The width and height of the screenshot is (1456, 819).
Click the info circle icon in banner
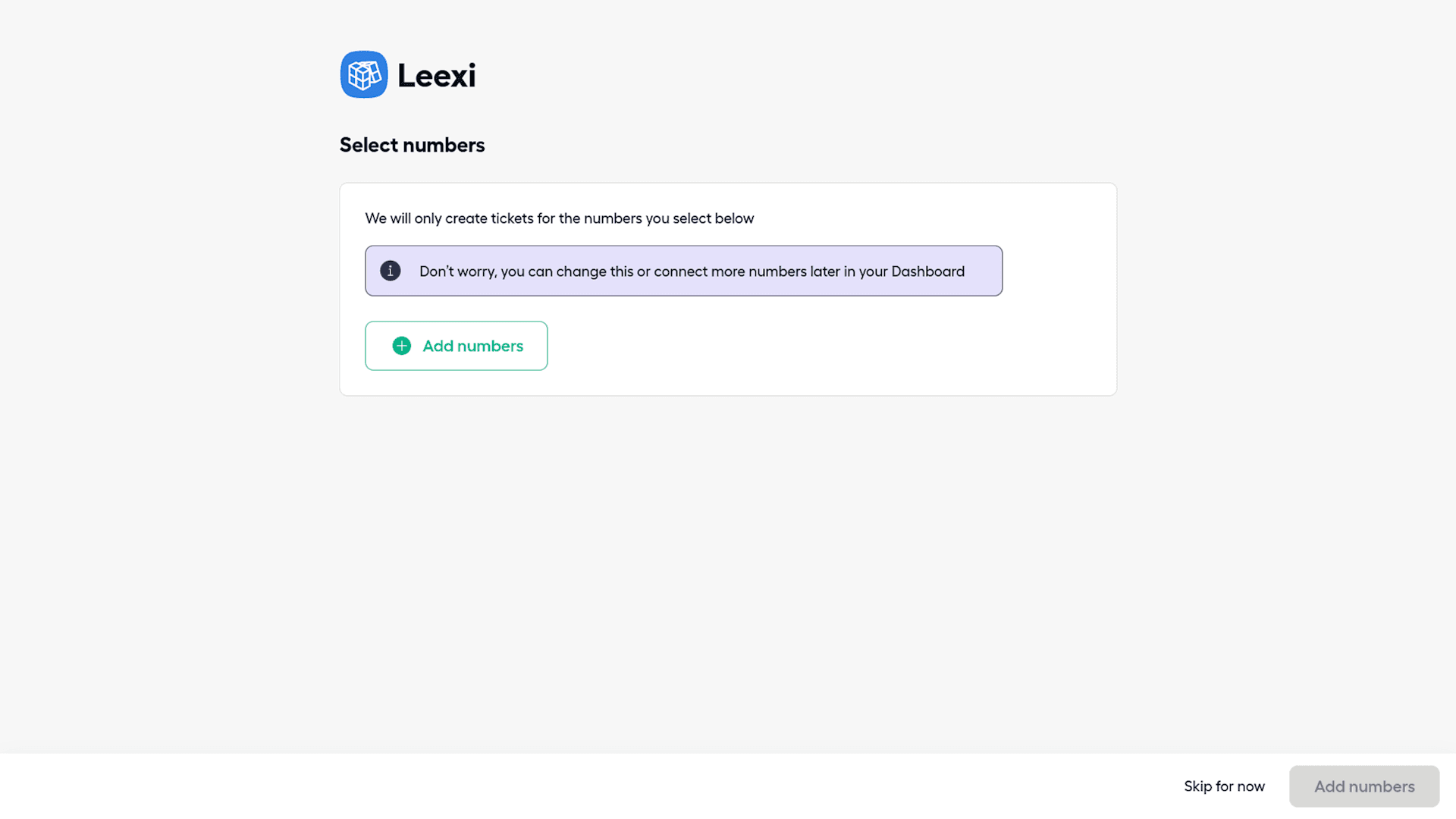tap(391, 271)
